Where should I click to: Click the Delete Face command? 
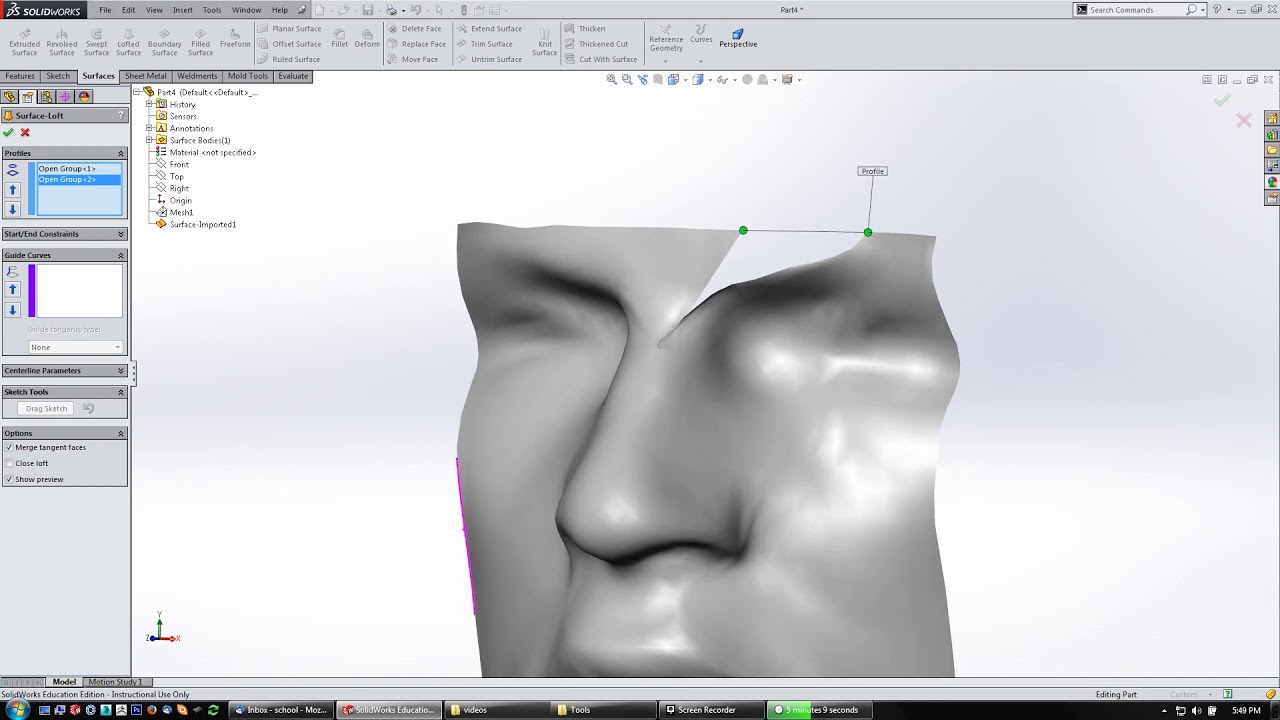(x=414, y=28)
